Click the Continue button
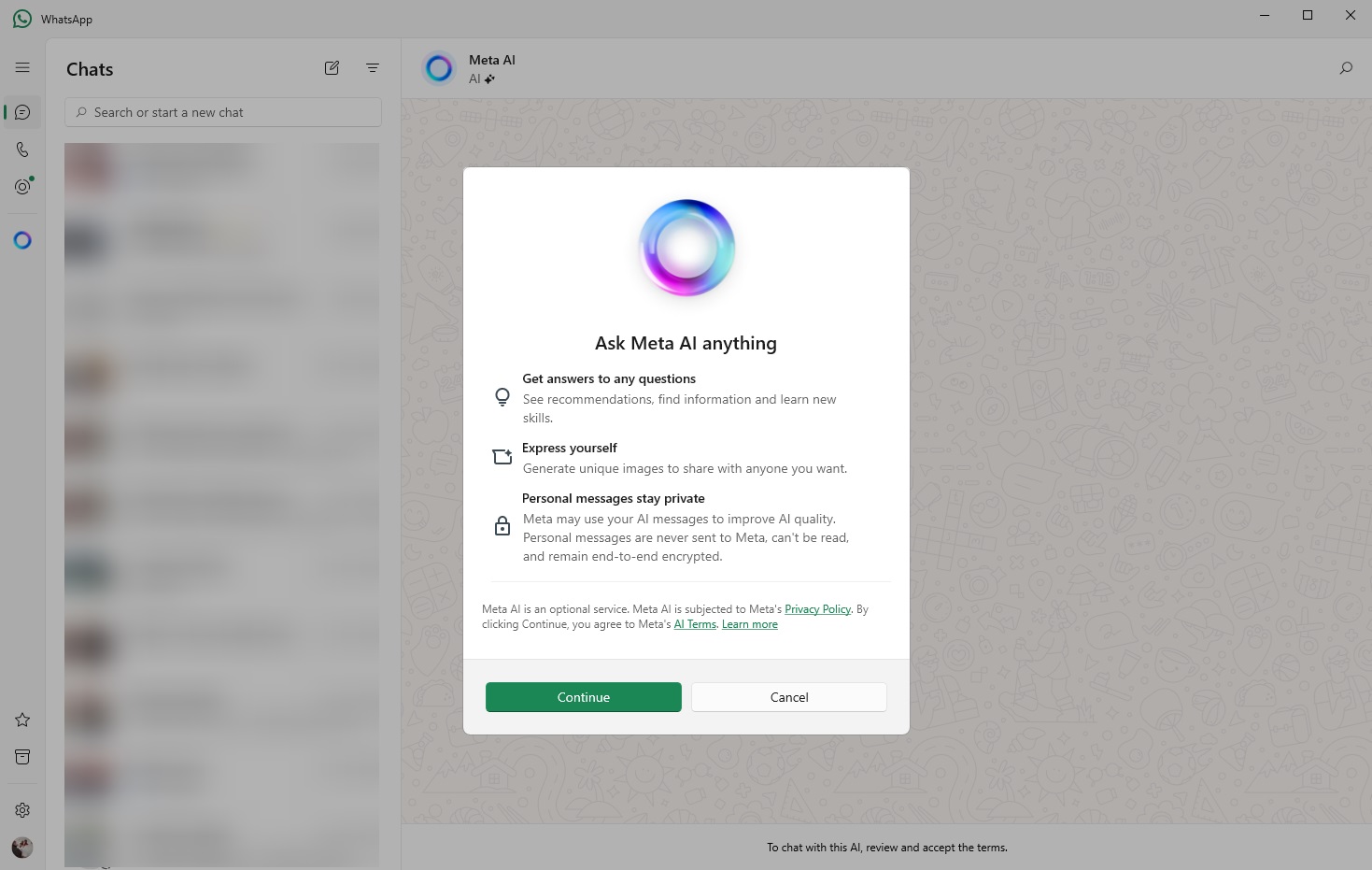This screenshot has height=870, width=1372. coord(584,697)
